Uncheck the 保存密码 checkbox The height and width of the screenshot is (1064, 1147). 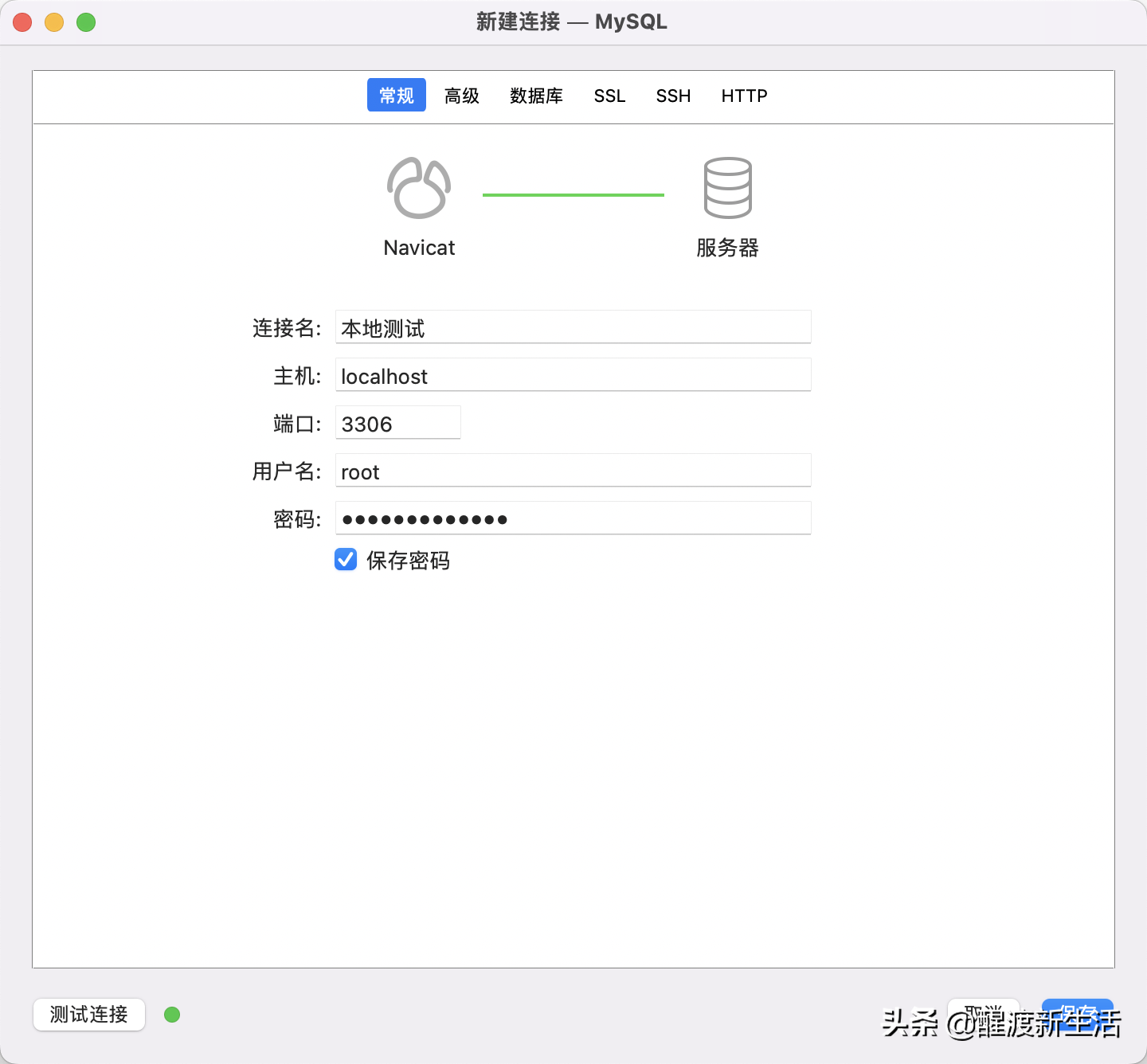345,560
